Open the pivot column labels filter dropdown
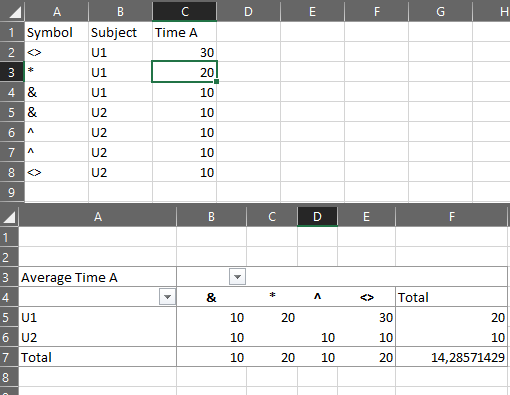This screenshot has width=510, height=395. point(237,277)
